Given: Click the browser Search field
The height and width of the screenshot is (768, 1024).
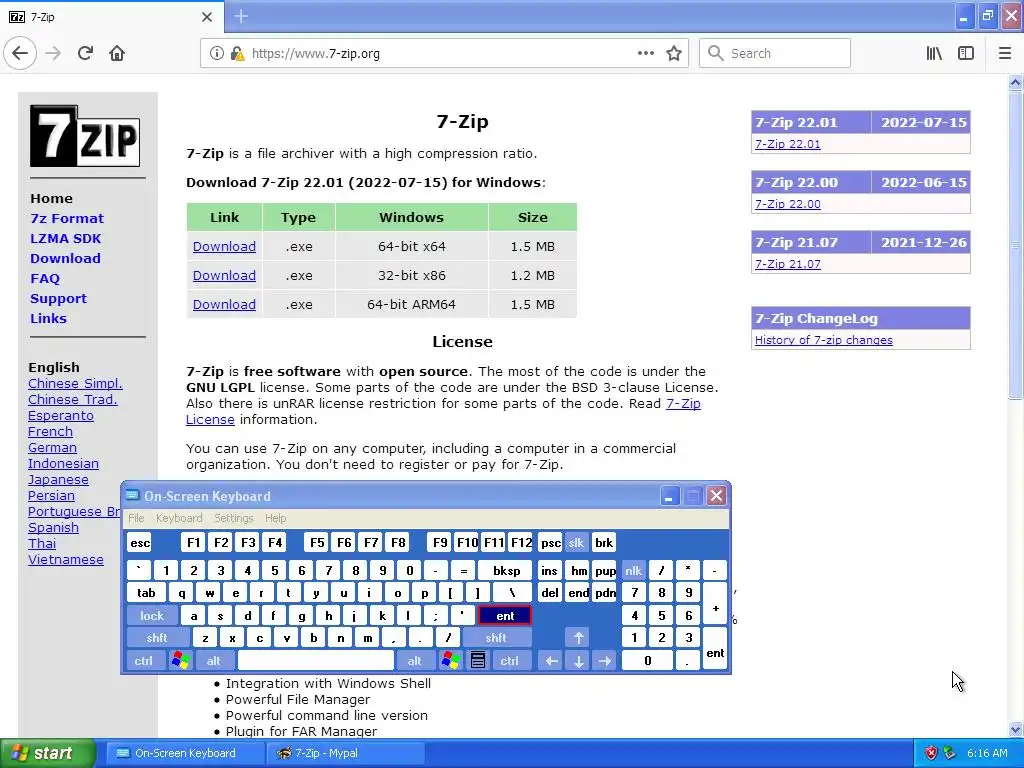Looking at the screenshot, I should (x=775, y=54).
